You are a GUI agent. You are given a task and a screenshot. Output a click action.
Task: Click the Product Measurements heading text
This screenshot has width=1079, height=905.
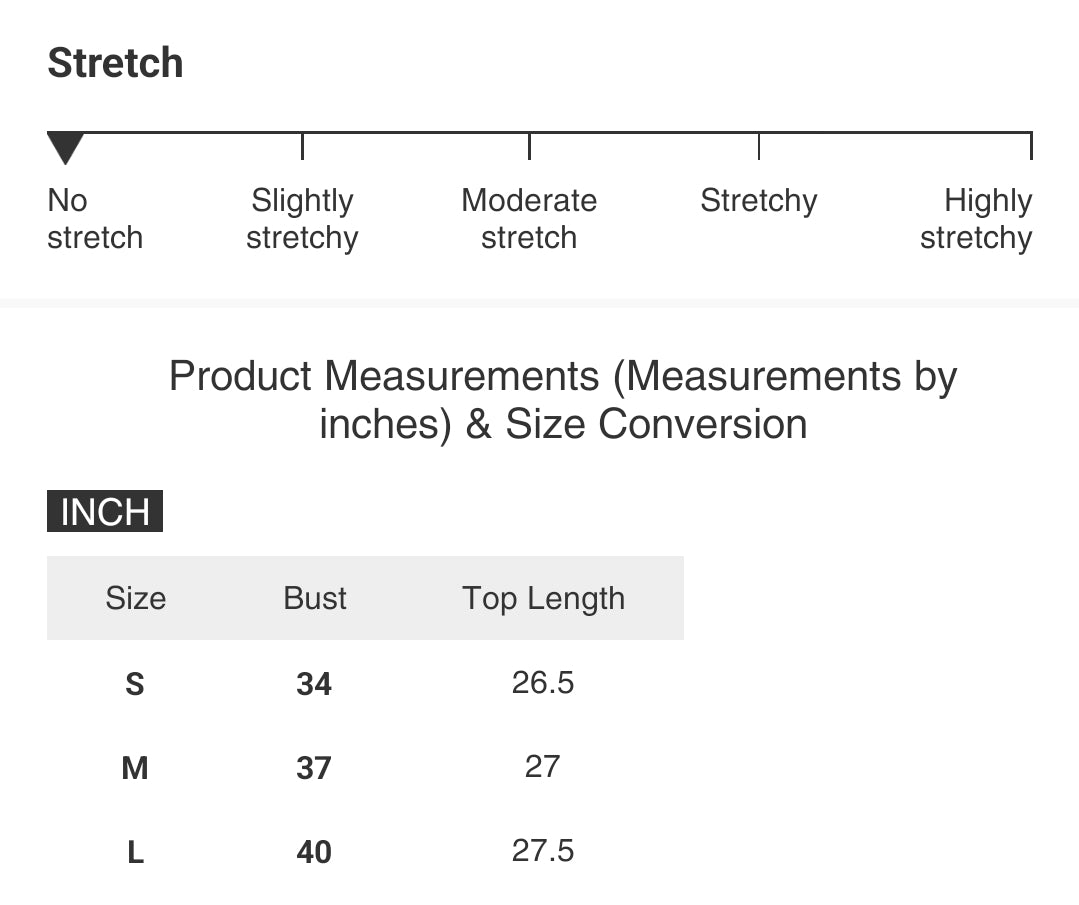pyautogui.click(x=563, y=400)
